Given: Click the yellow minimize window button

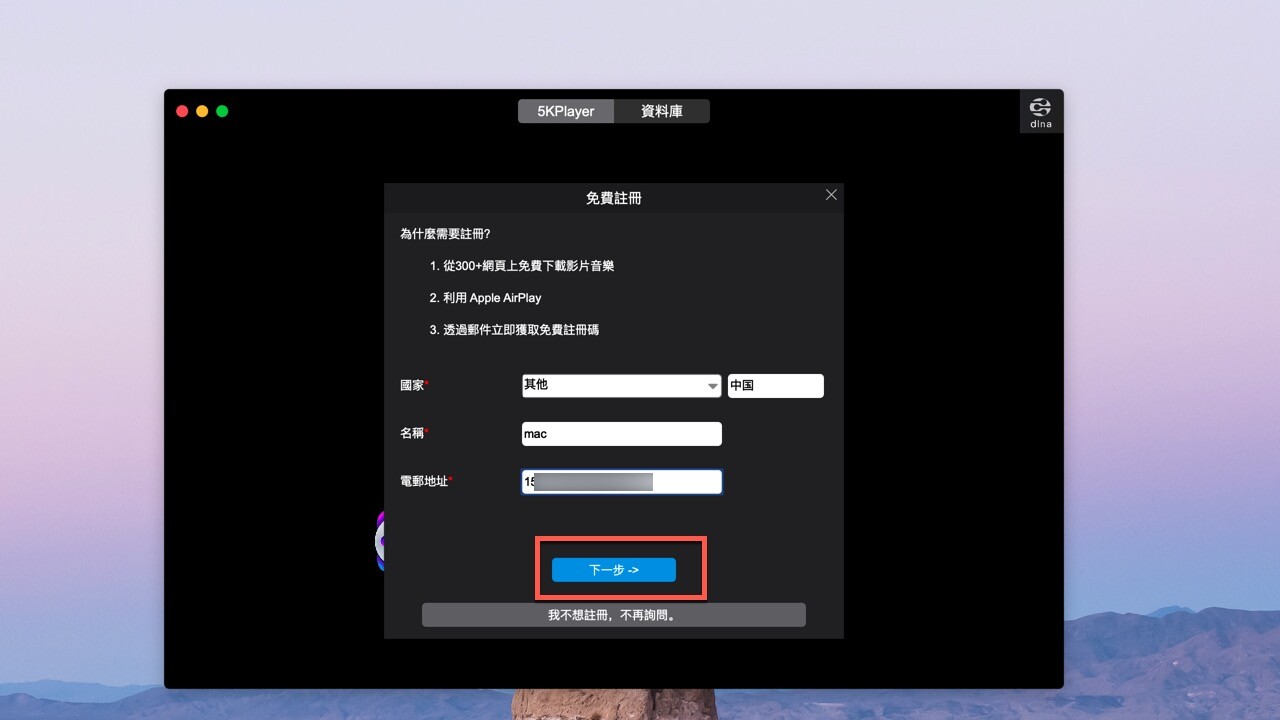Looking at the screenshot, I should click(202, 111).
